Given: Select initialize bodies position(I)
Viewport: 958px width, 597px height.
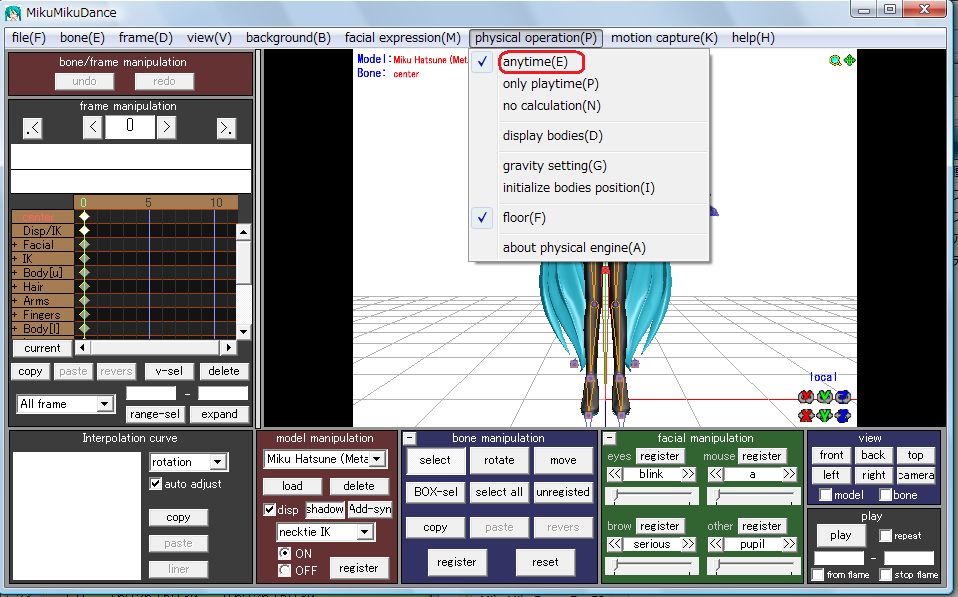Looking at the screenshot, I should pos(579,188).
